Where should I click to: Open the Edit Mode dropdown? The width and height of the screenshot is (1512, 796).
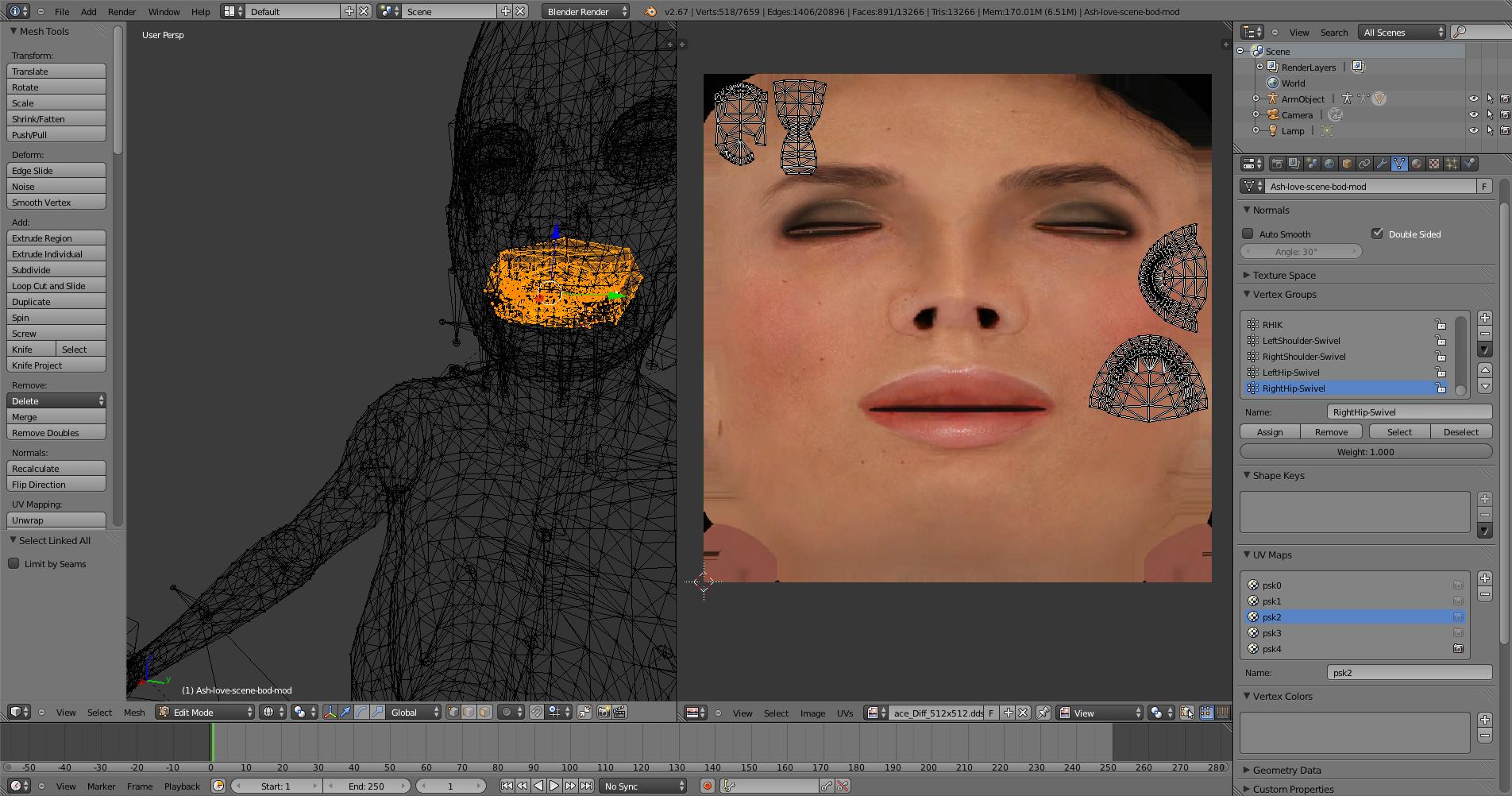point(205,713)
